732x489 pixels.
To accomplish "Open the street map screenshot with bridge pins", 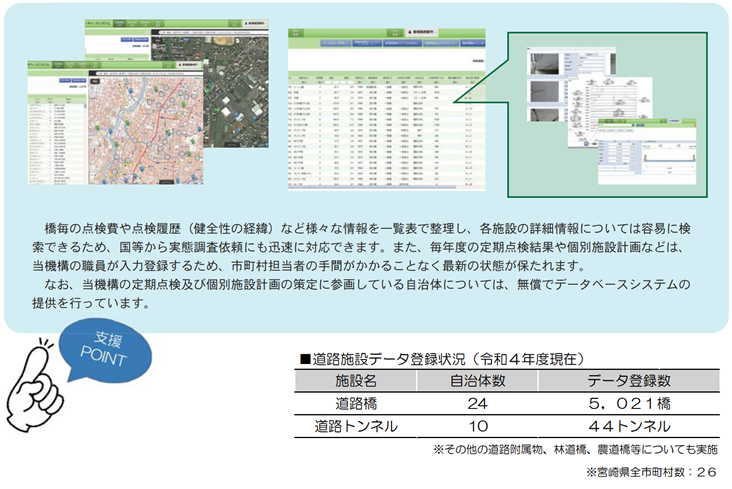I will (115, 122).
